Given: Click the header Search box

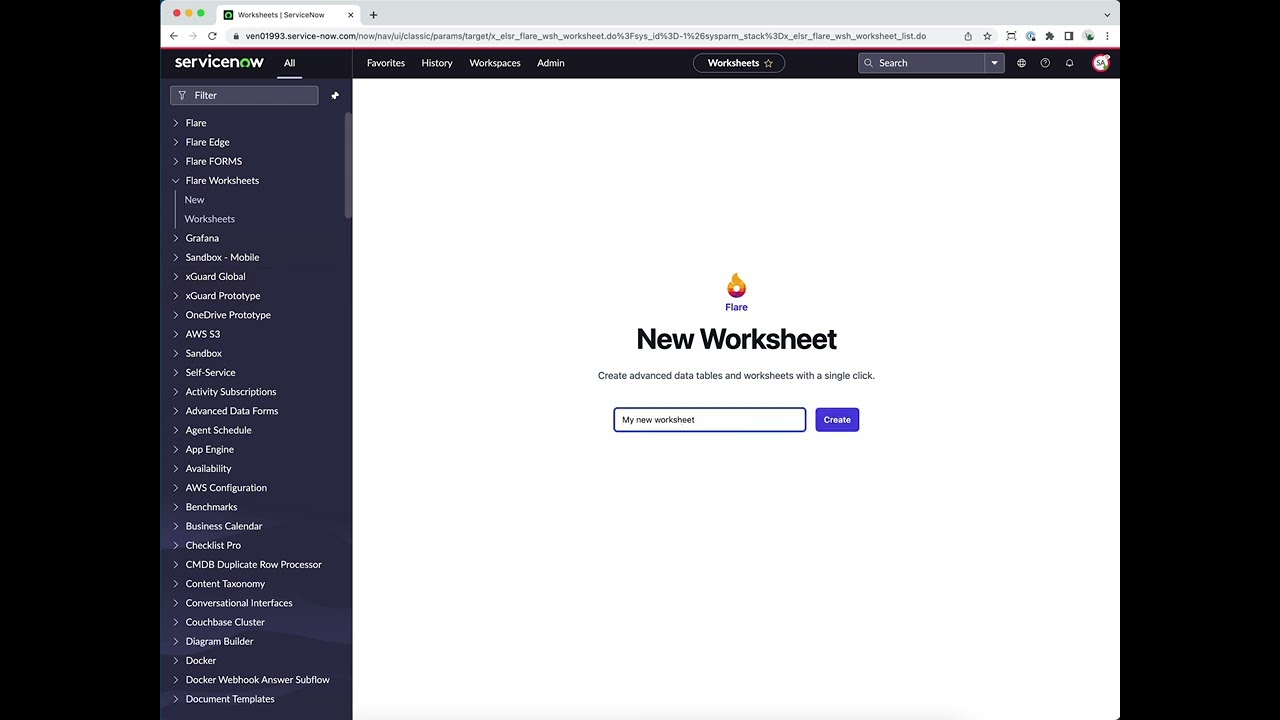Looking at the screenshot, I should [921, 63].
